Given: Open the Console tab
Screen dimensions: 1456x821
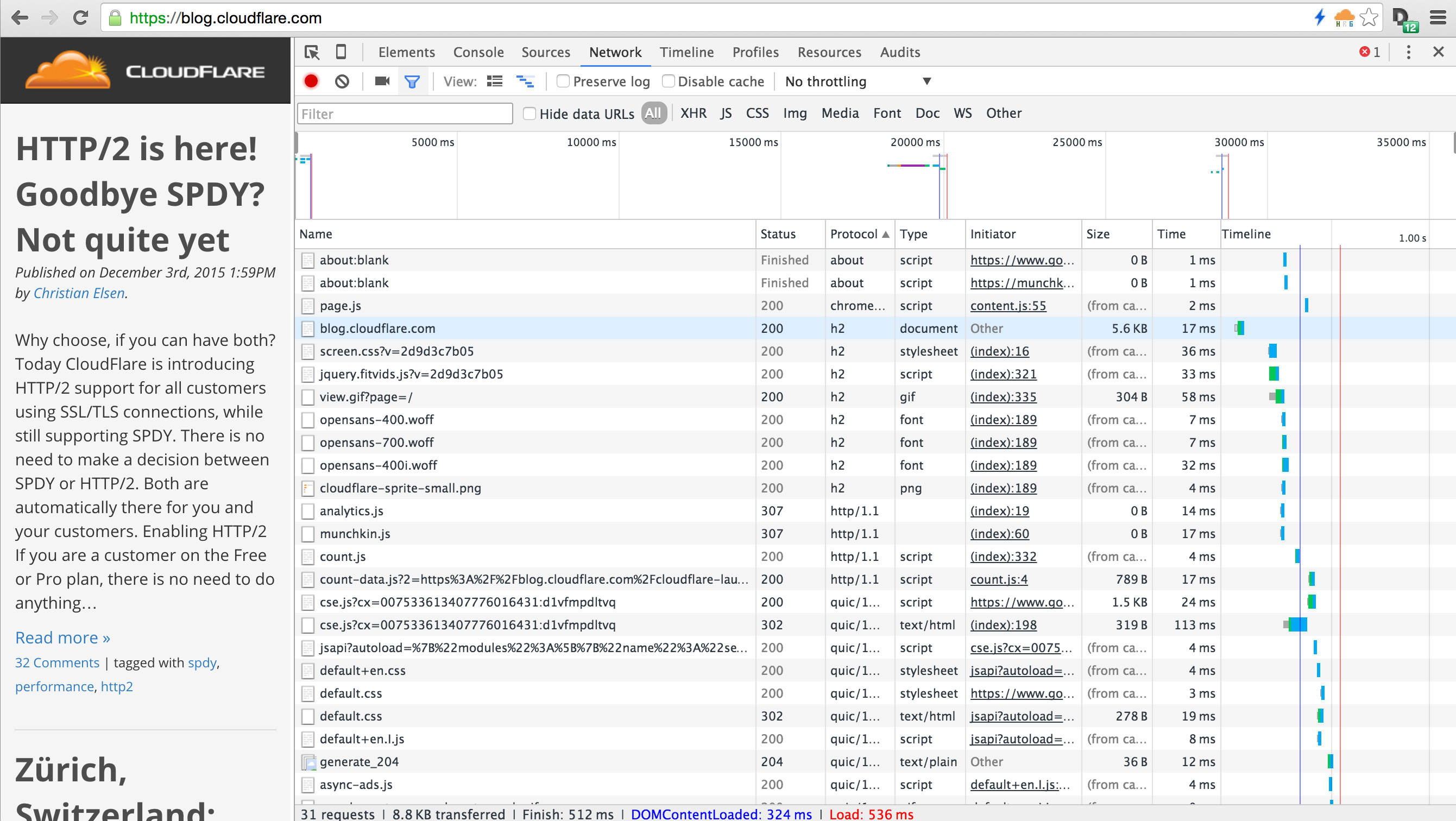Looking at the screenshot, I should coord(478,52).
